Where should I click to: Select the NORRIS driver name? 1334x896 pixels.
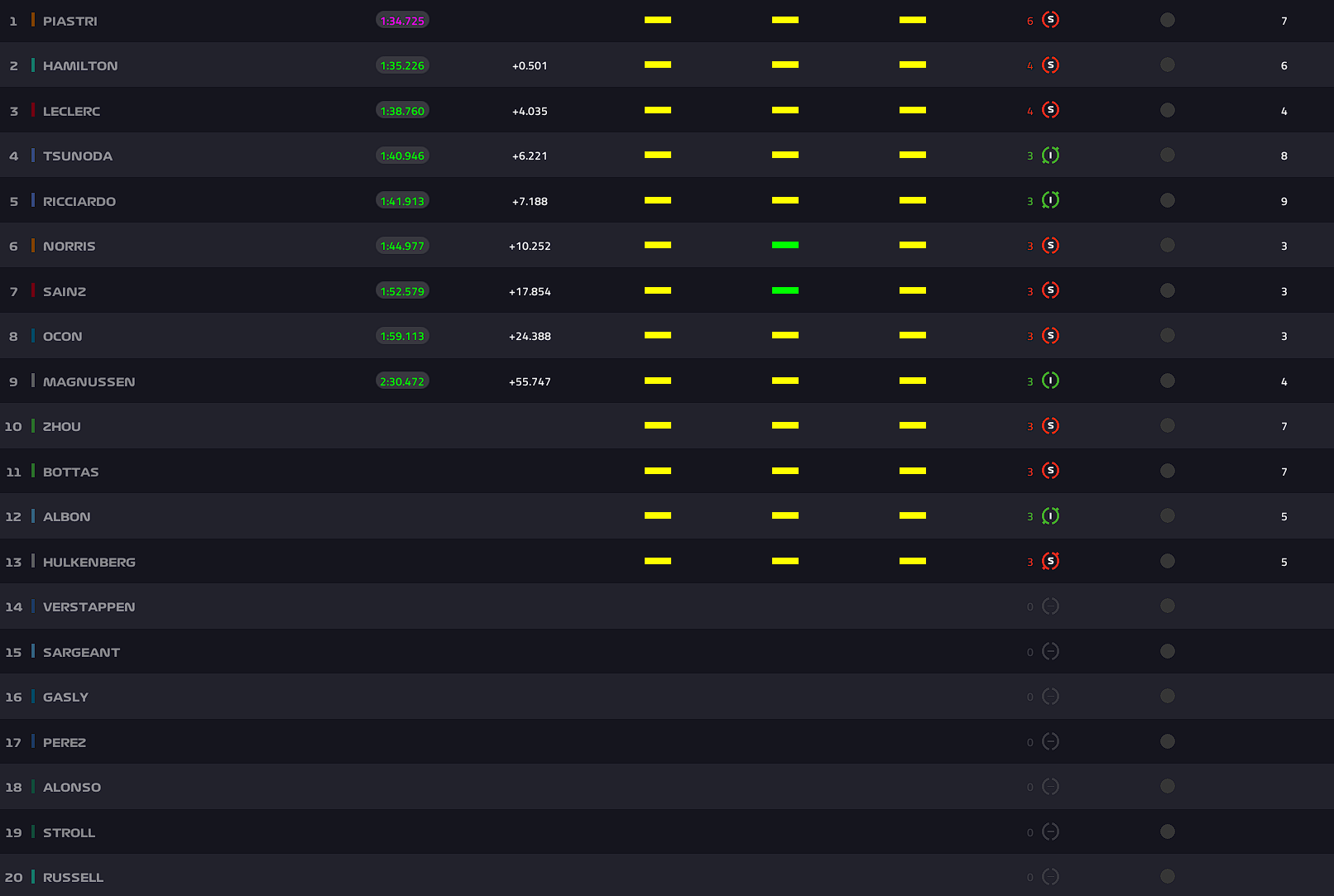(70, 246)
